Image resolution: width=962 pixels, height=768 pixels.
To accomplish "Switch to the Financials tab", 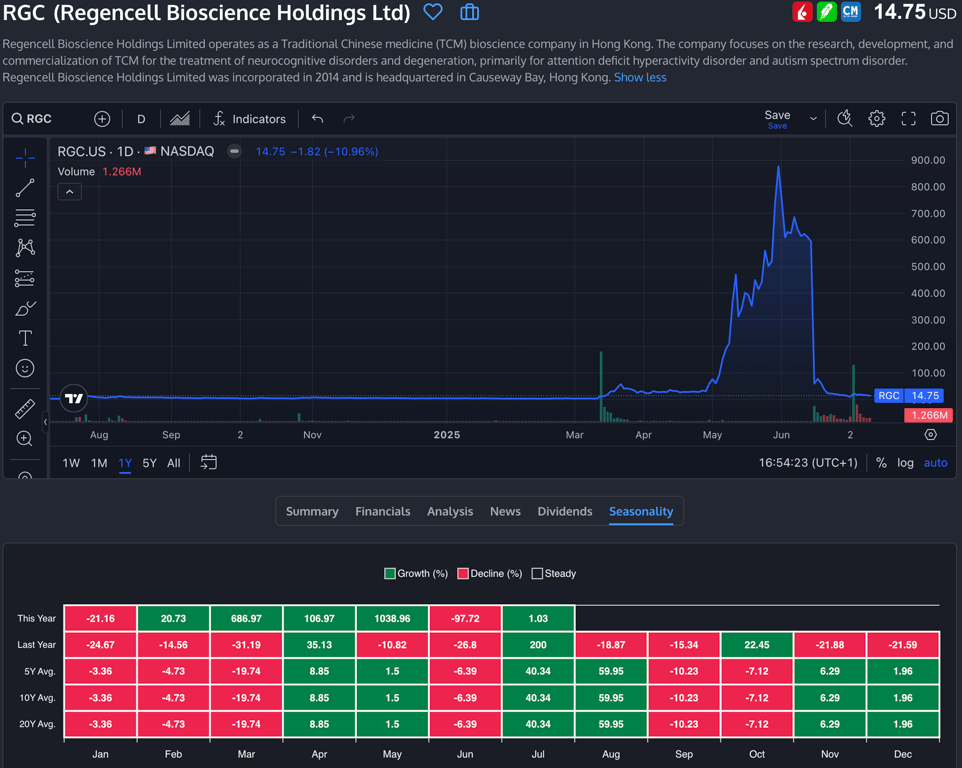I will click(x=382, y=511).
